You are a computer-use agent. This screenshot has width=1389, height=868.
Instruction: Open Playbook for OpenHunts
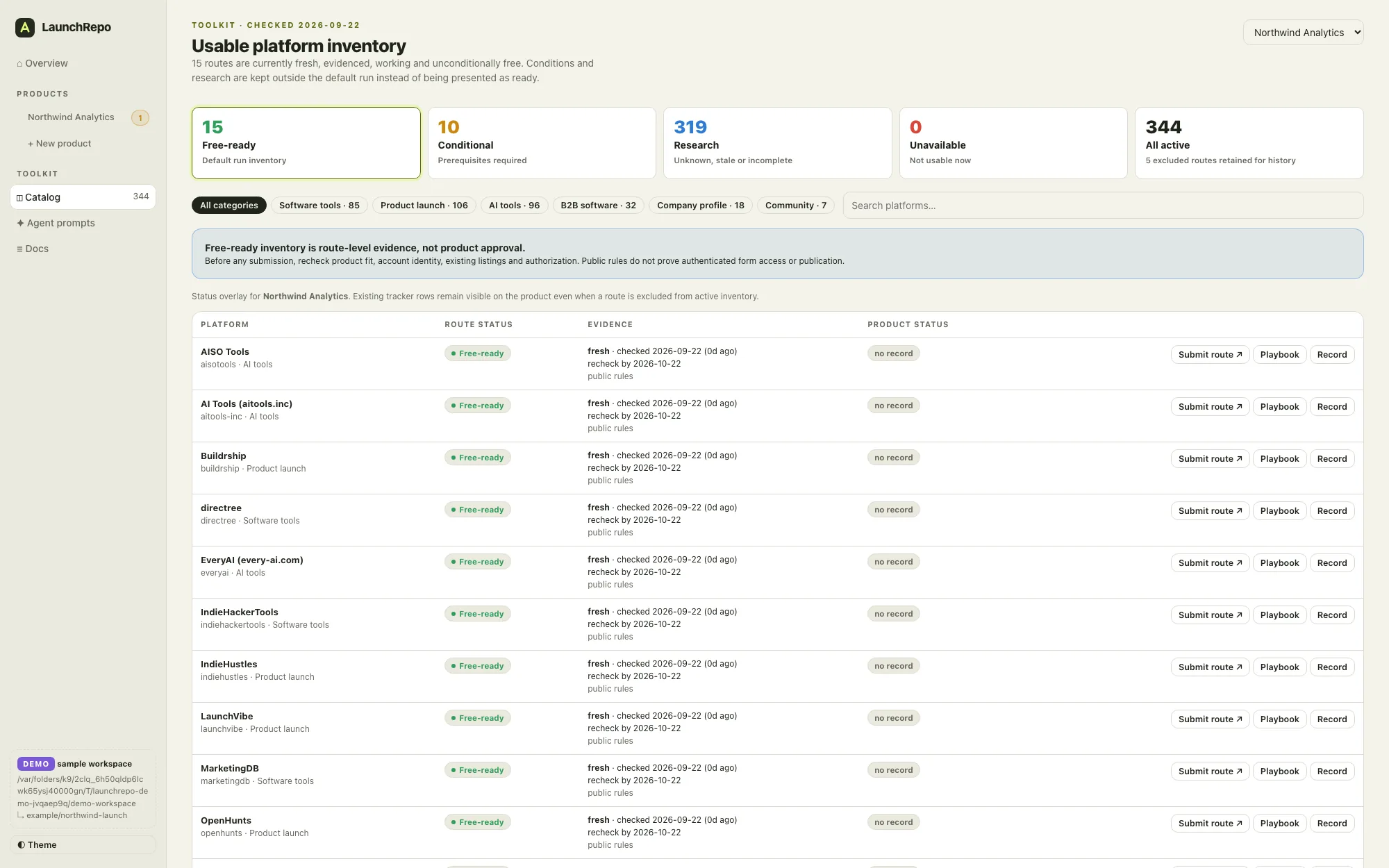click(x=1279, y=824)
